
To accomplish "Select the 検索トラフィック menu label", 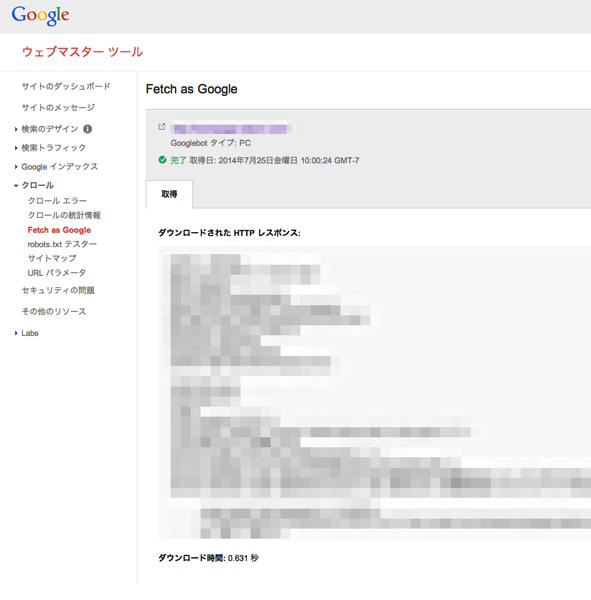I will pos(54,148).
